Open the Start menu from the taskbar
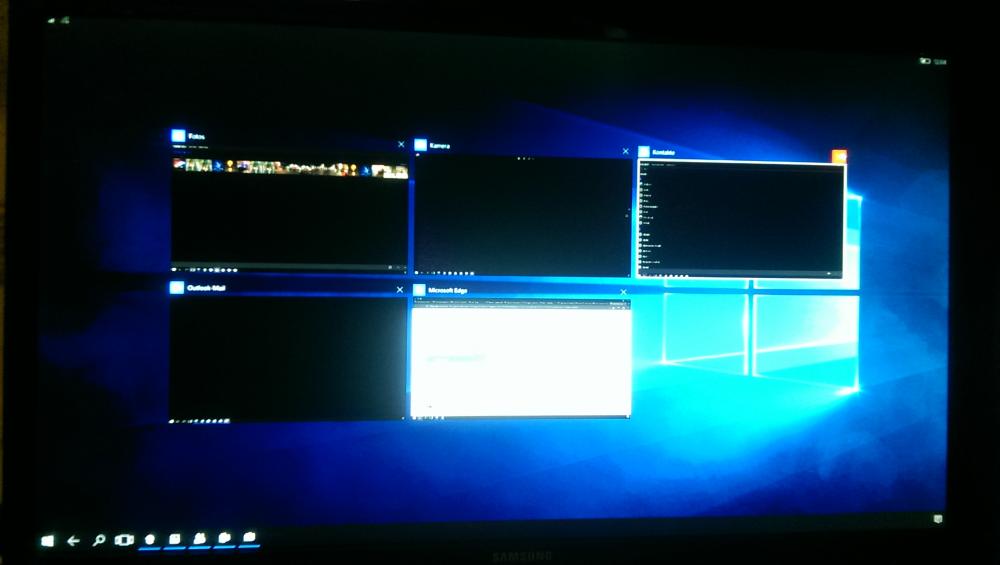 pos(47,540)
